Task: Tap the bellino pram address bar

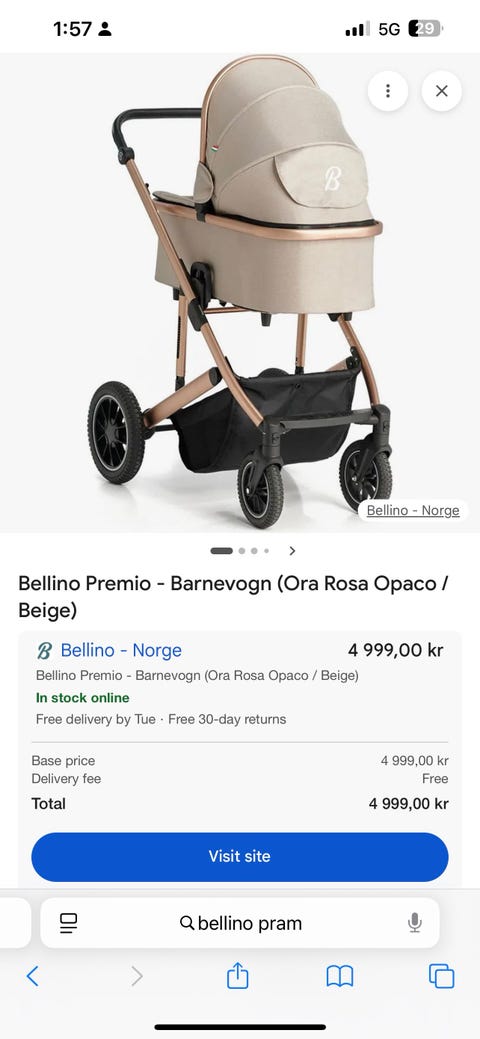Action: (239, 922)
